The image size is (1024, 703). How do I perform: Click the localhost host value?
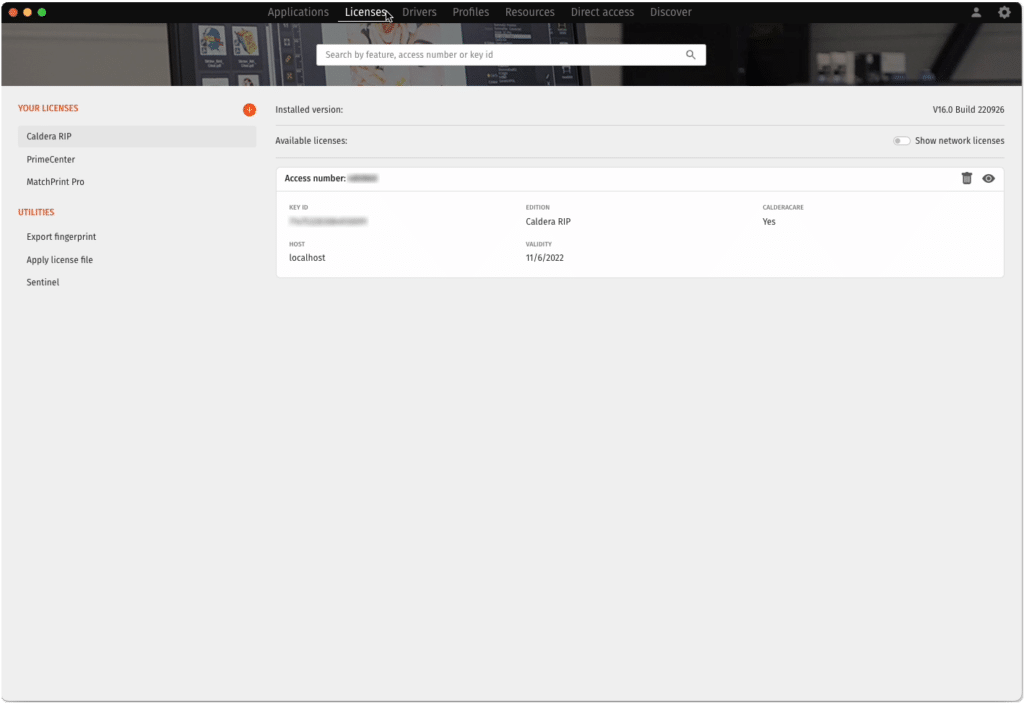click(307, 257)
